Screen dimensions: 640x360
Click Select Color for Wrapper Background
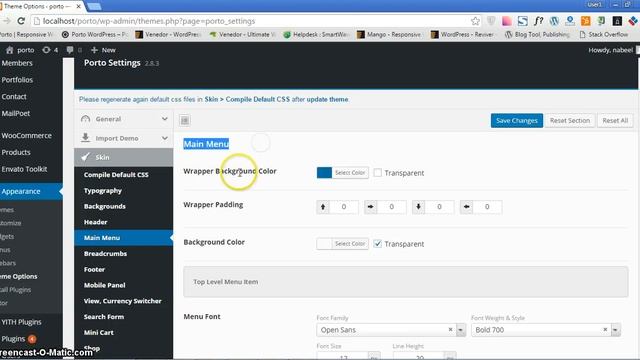[350, 173]
